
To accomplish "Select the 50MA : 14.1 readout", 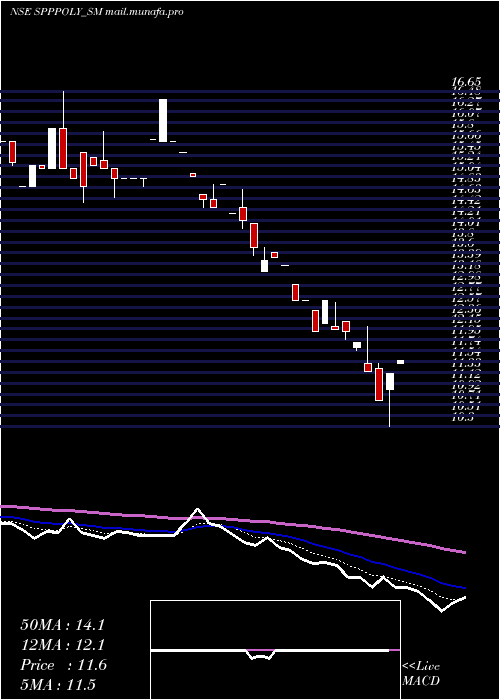I will pos(62,625).
